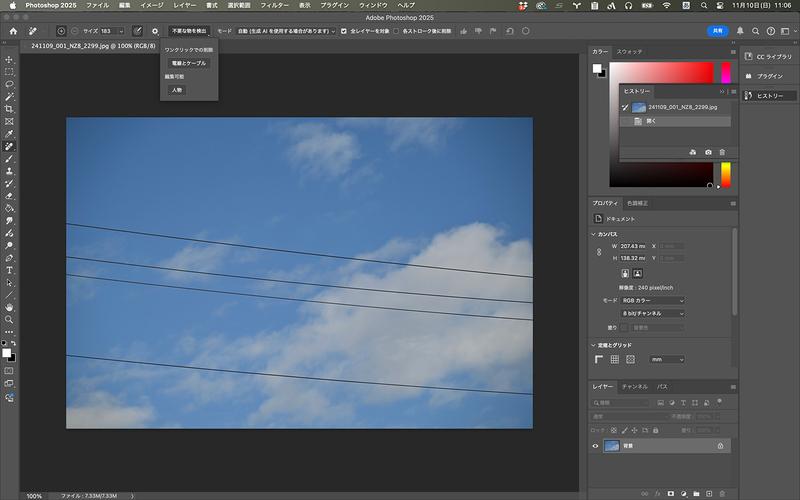Image resolution: width=800 pixels, height=500 pixels.
Task: Click the 電線とケーブル button
Action: click(x=188, y=63)
